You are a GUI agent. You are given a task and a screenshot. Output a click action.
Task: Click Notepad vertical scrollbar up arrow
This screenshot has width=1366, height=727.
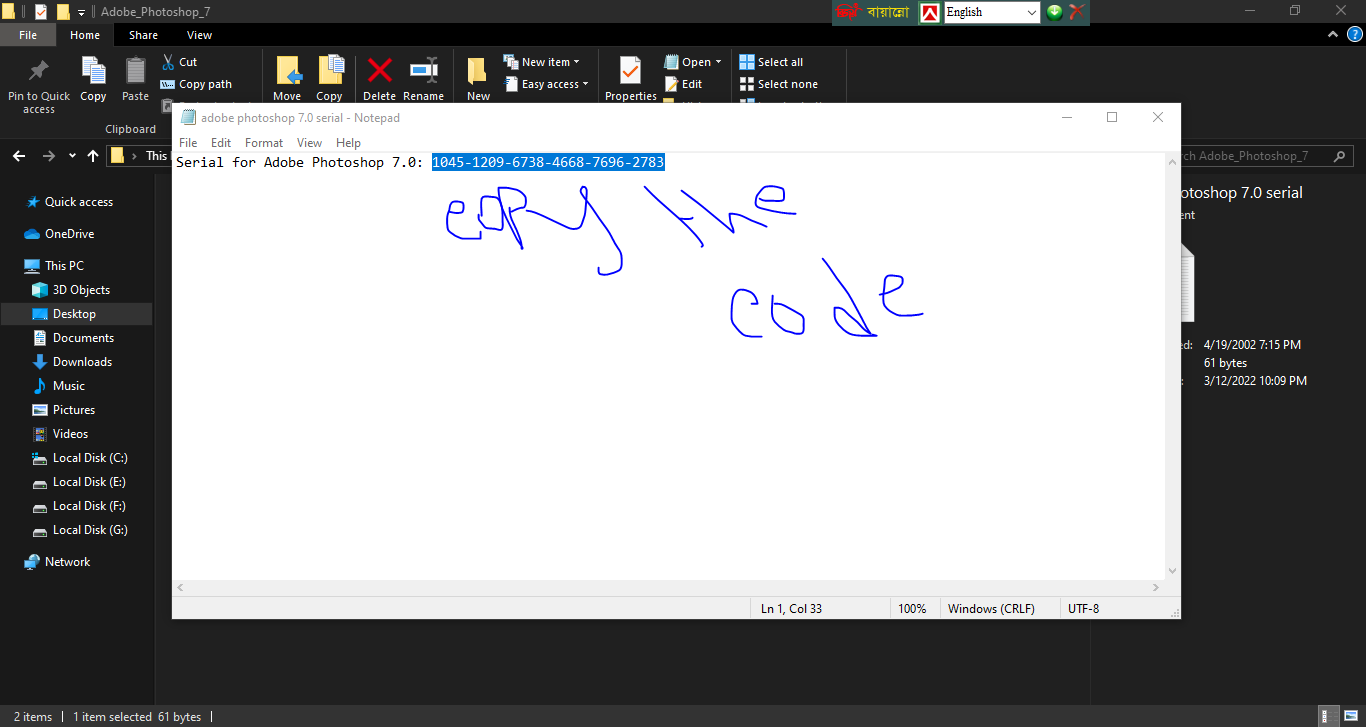pyautogui.click(x=1172, y=160)
